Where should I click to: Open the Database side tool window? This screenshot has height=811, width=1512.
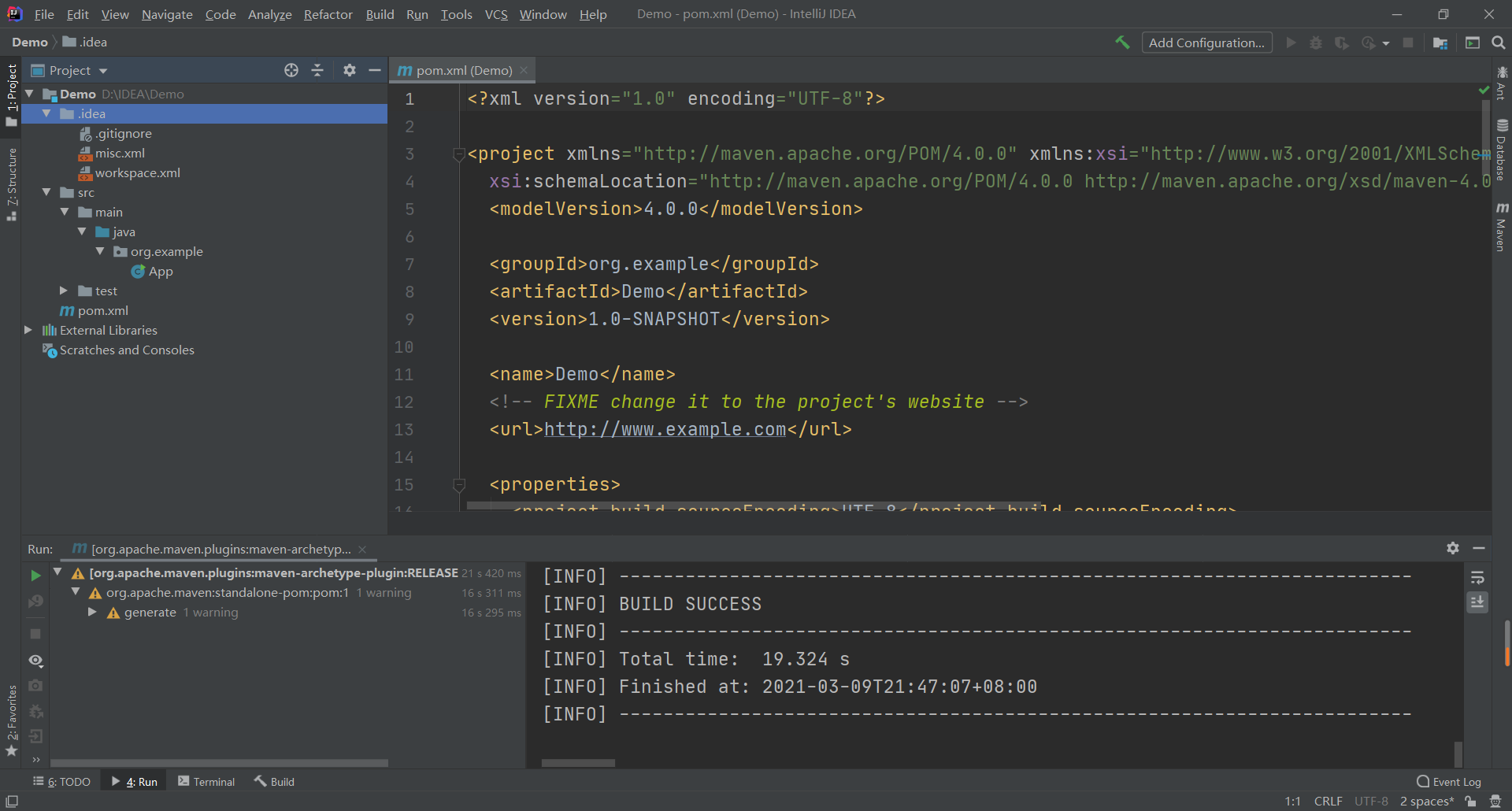1502,150
